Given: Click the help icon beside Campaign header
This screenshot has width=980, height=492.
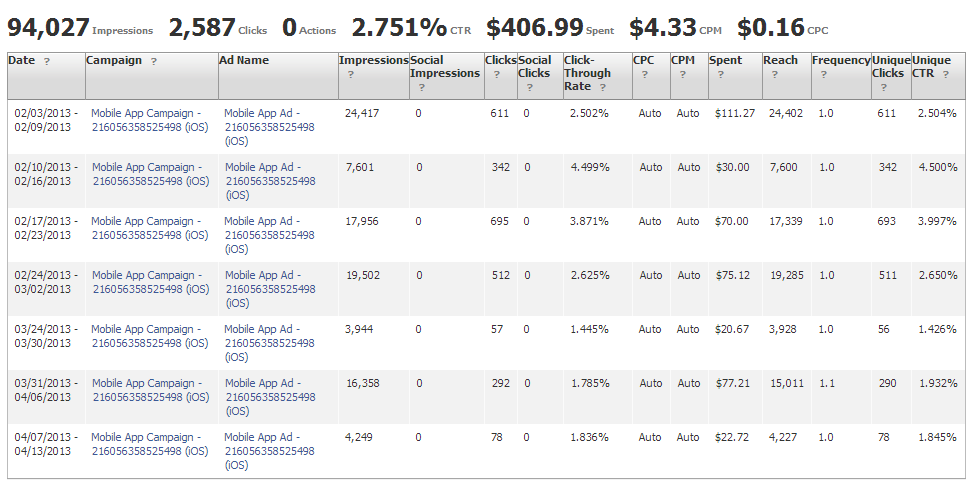Looking at the screenshot, I should click(x=153, y=62).
